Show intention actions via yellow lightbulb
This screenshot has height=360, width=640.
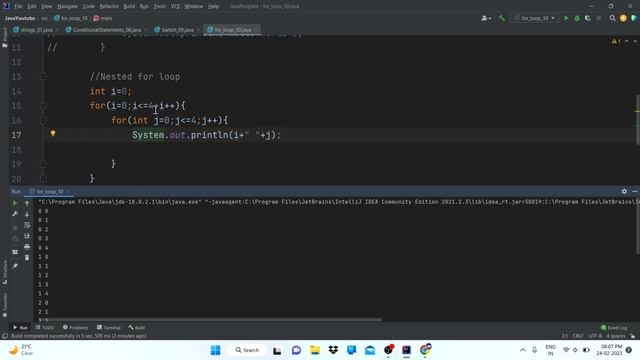point(53,133)
